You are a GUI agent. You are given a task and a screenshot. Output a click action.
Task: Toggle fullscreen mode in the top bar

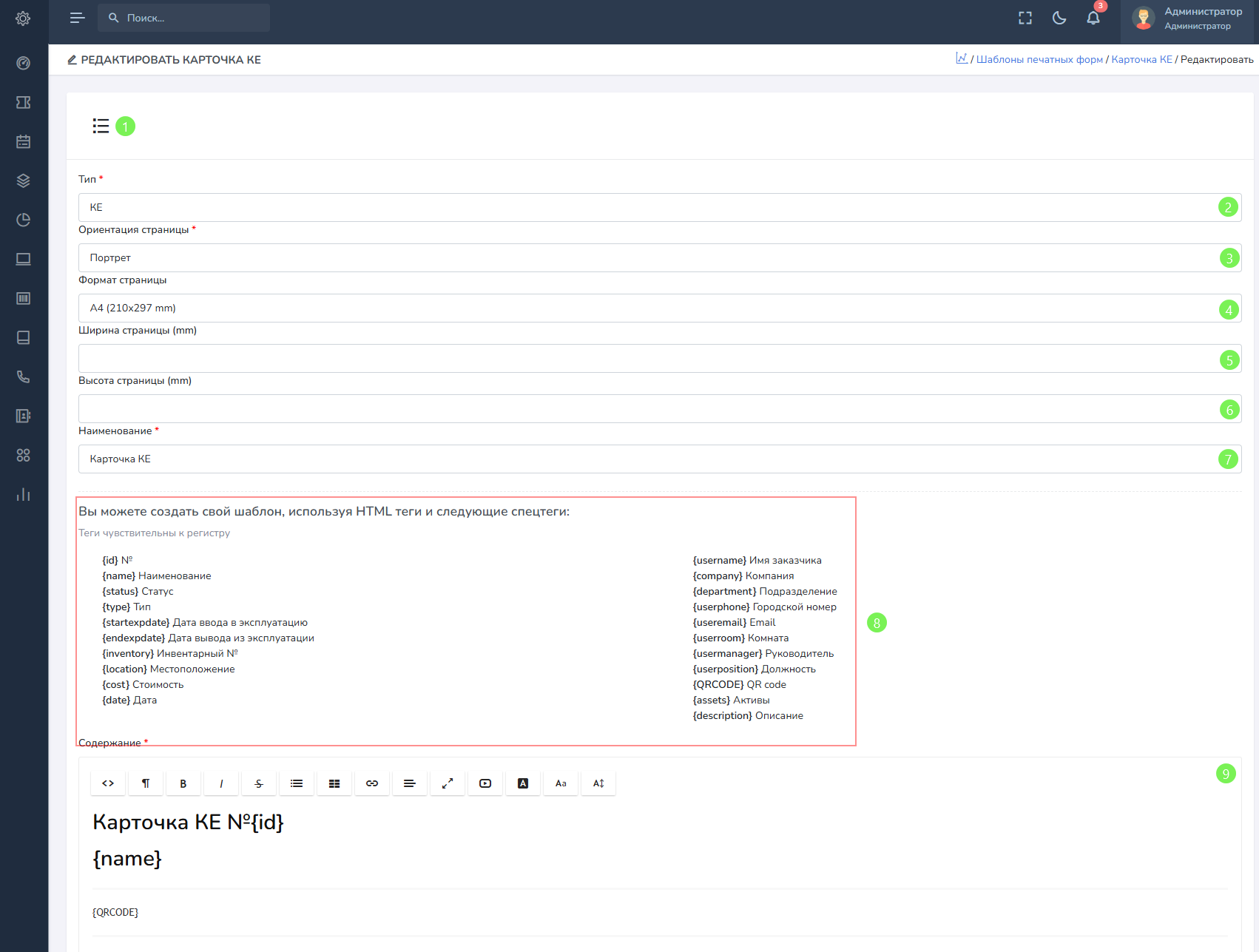(1025, 18)
